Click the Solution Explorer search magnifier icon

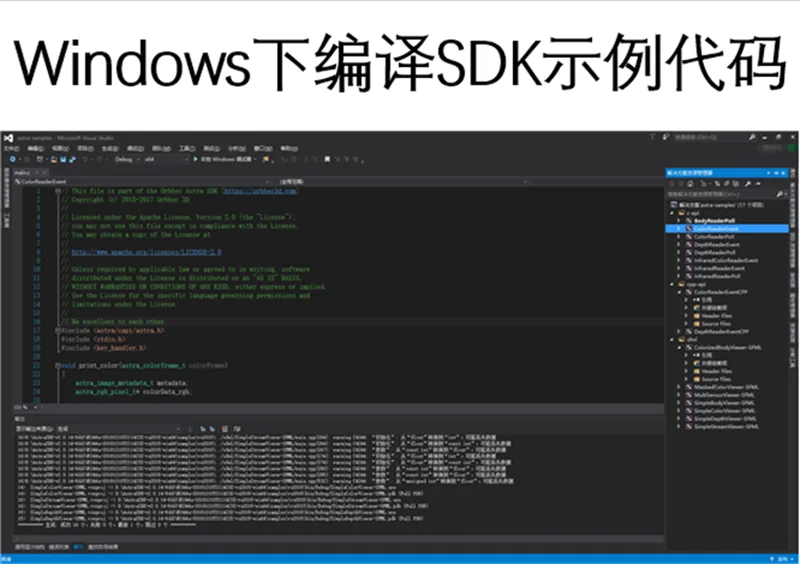780,194
